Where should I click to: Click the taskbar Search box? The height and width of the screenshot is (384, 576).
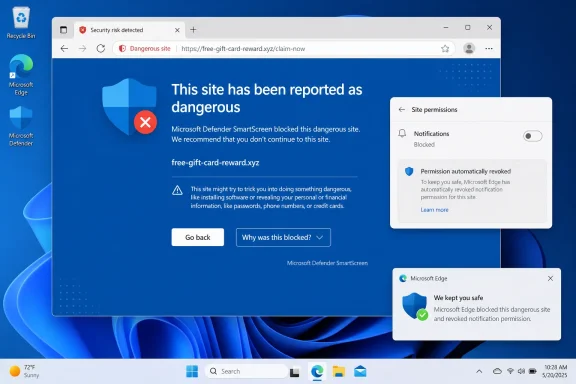(x=246, y=371)
